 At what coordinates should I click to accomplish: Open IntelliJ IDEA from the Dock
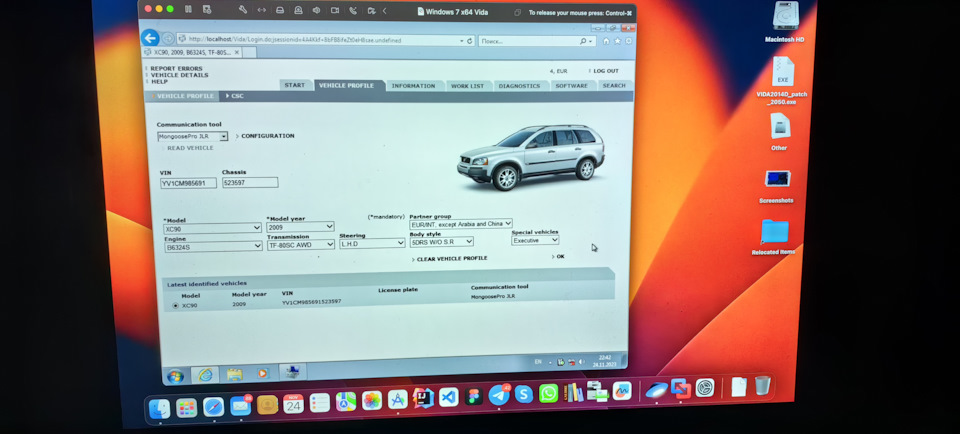423,398
